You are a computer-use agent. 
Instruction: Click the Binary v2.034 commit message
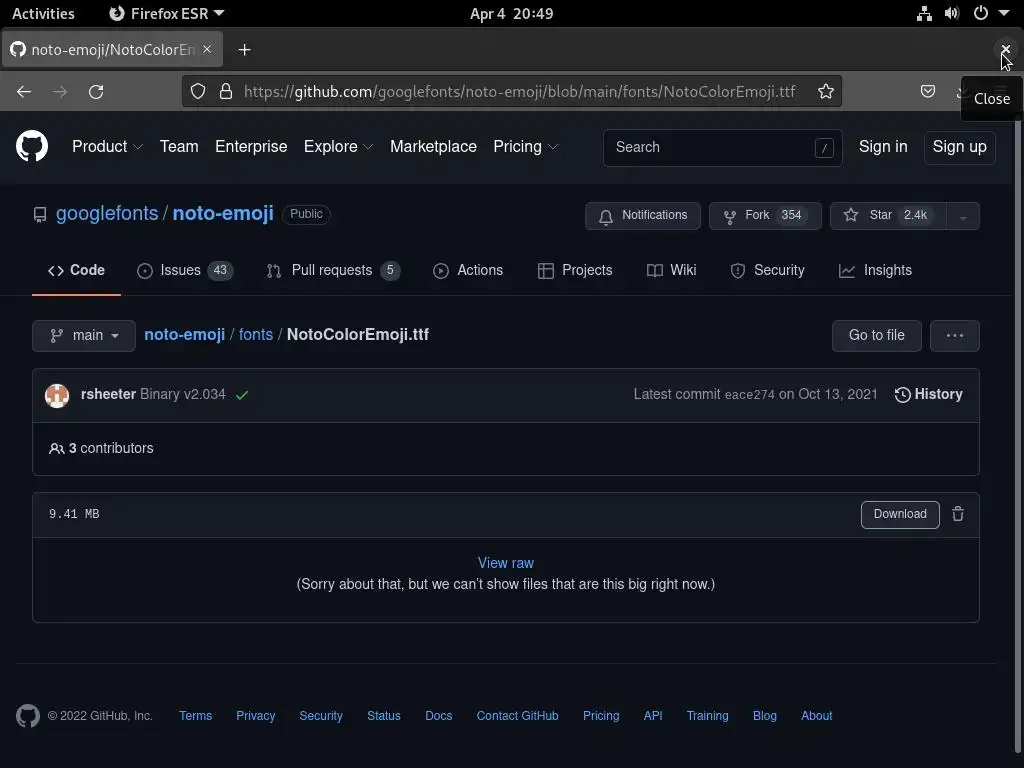(183, 394)
